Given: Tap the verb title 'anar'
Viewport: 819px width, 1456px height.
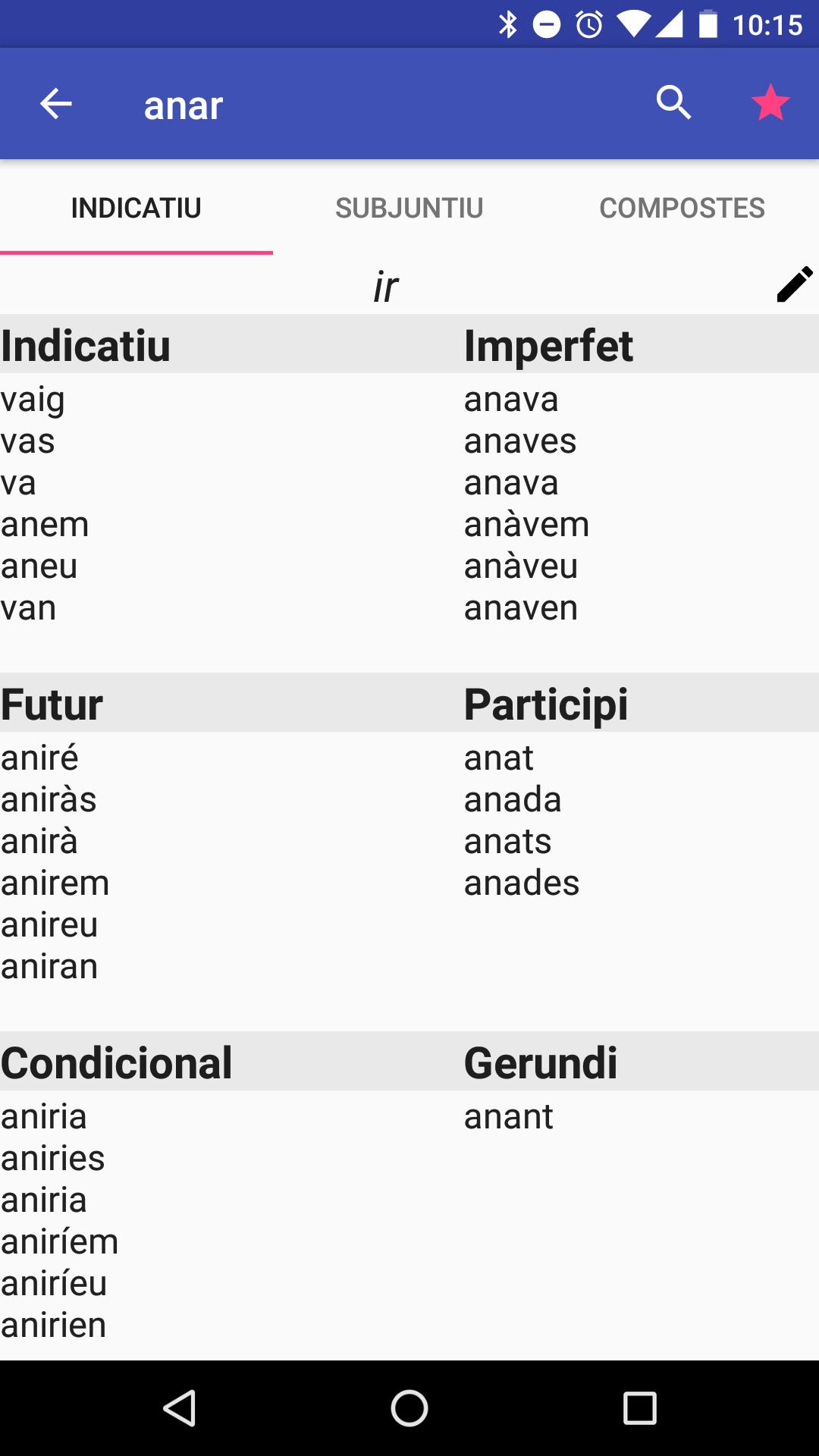Looking at the screenshot, I should 184,105.
